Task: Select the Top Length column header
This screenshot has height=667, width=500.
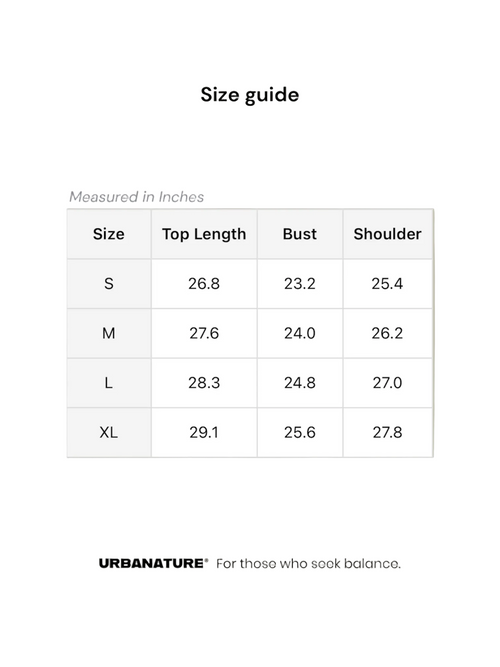Action: pyautogui.click(x=204, y=234)
